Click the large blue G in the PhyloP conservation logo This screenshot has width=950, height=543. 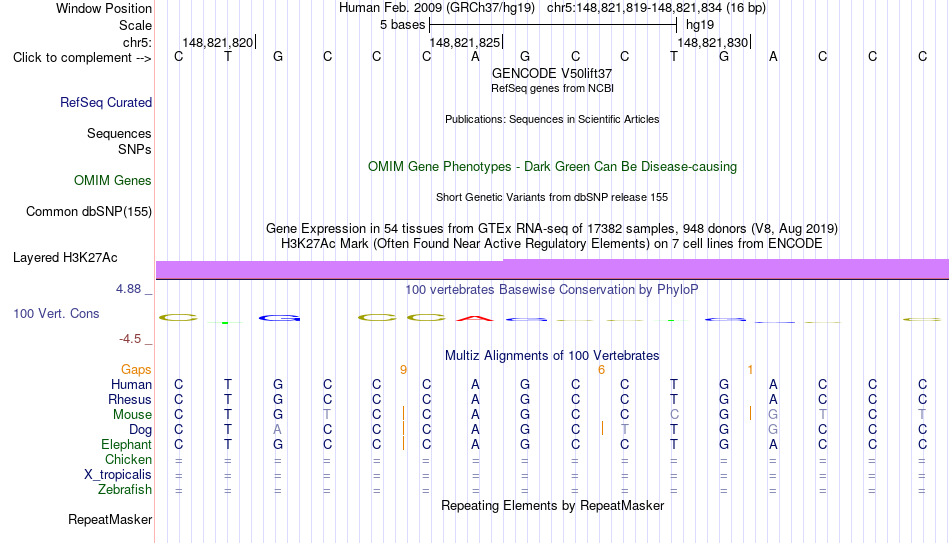279,318
